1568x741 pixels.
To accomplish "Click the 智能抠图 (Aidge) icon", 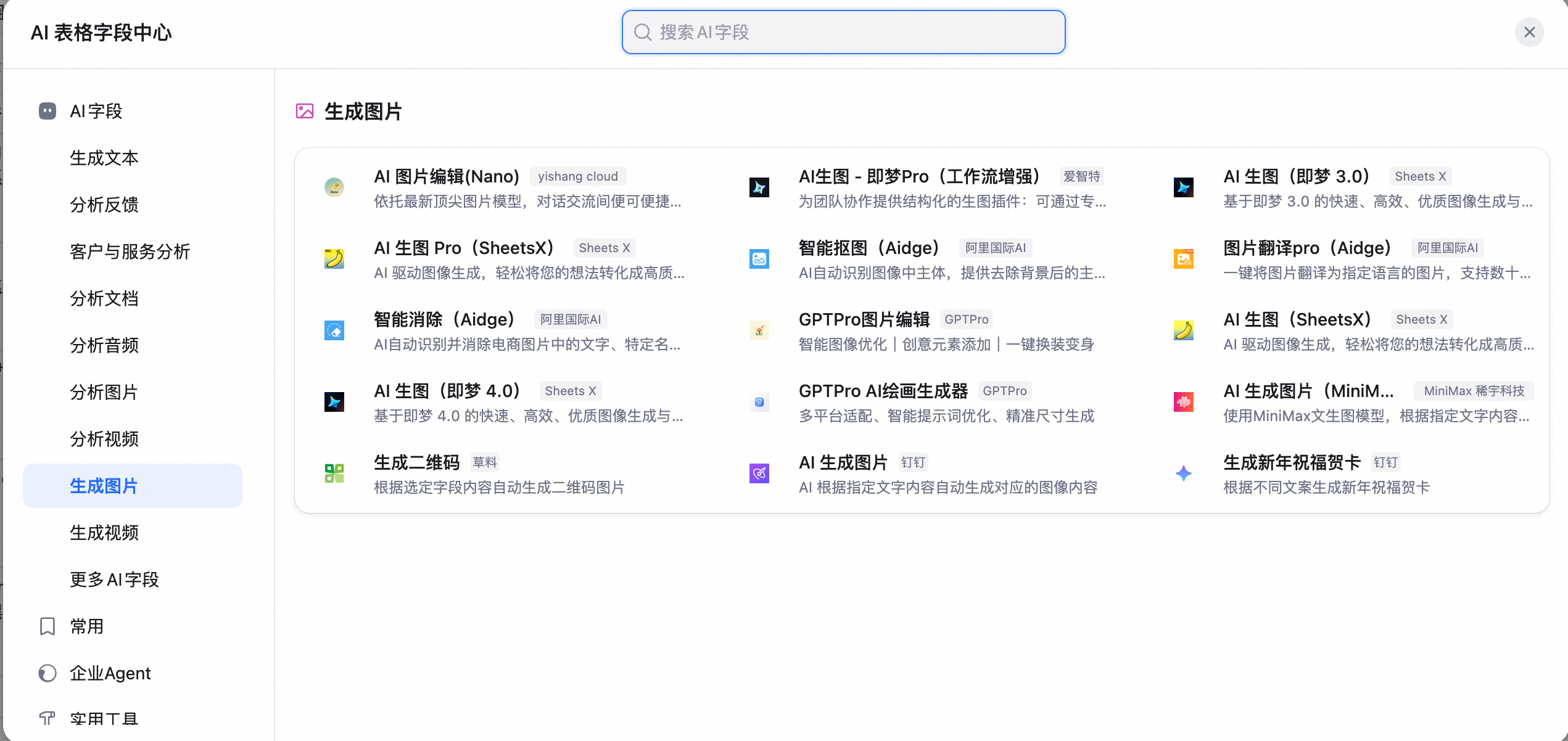I will coord(759,258).
